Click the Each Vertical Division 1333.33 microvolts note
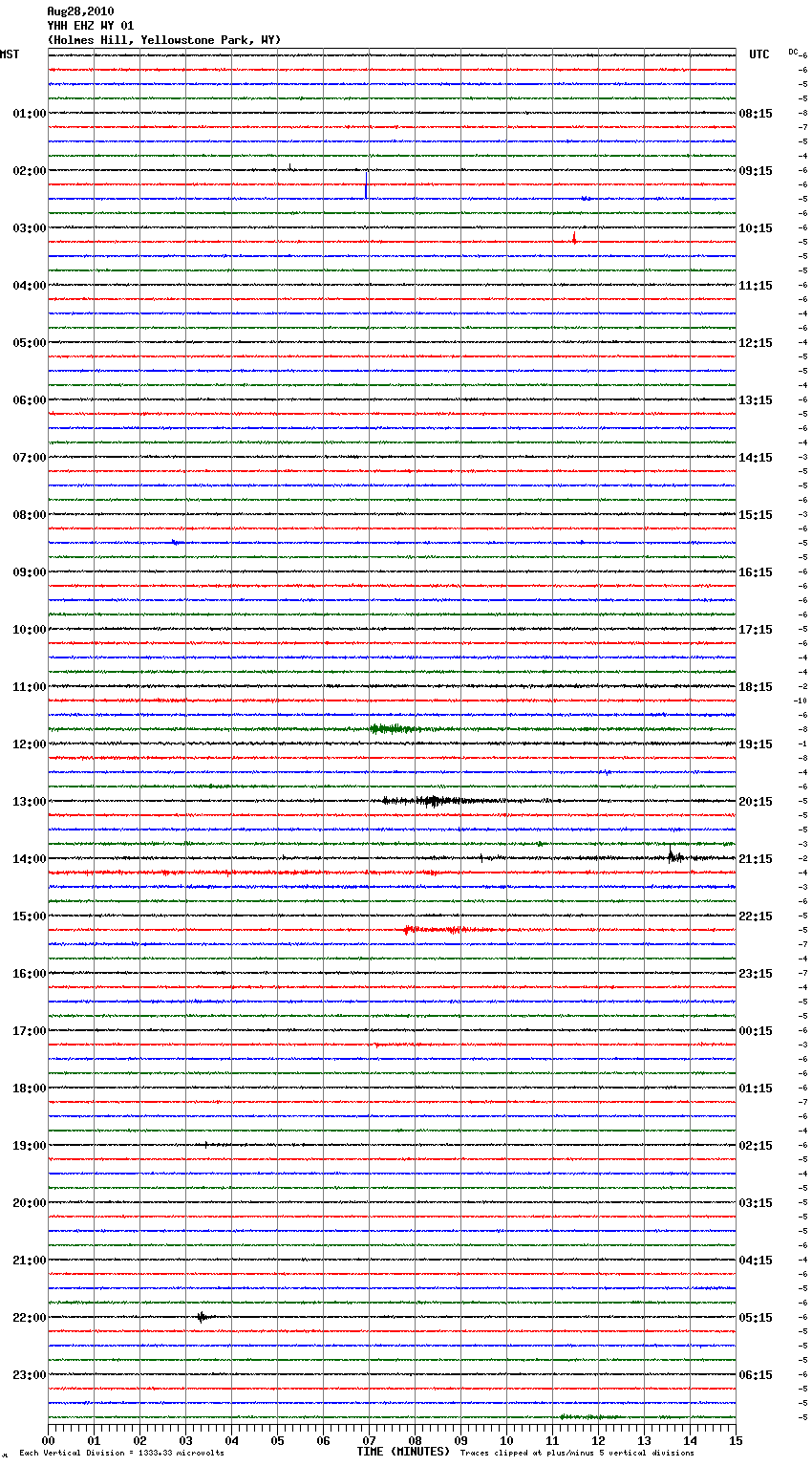 121,1453
